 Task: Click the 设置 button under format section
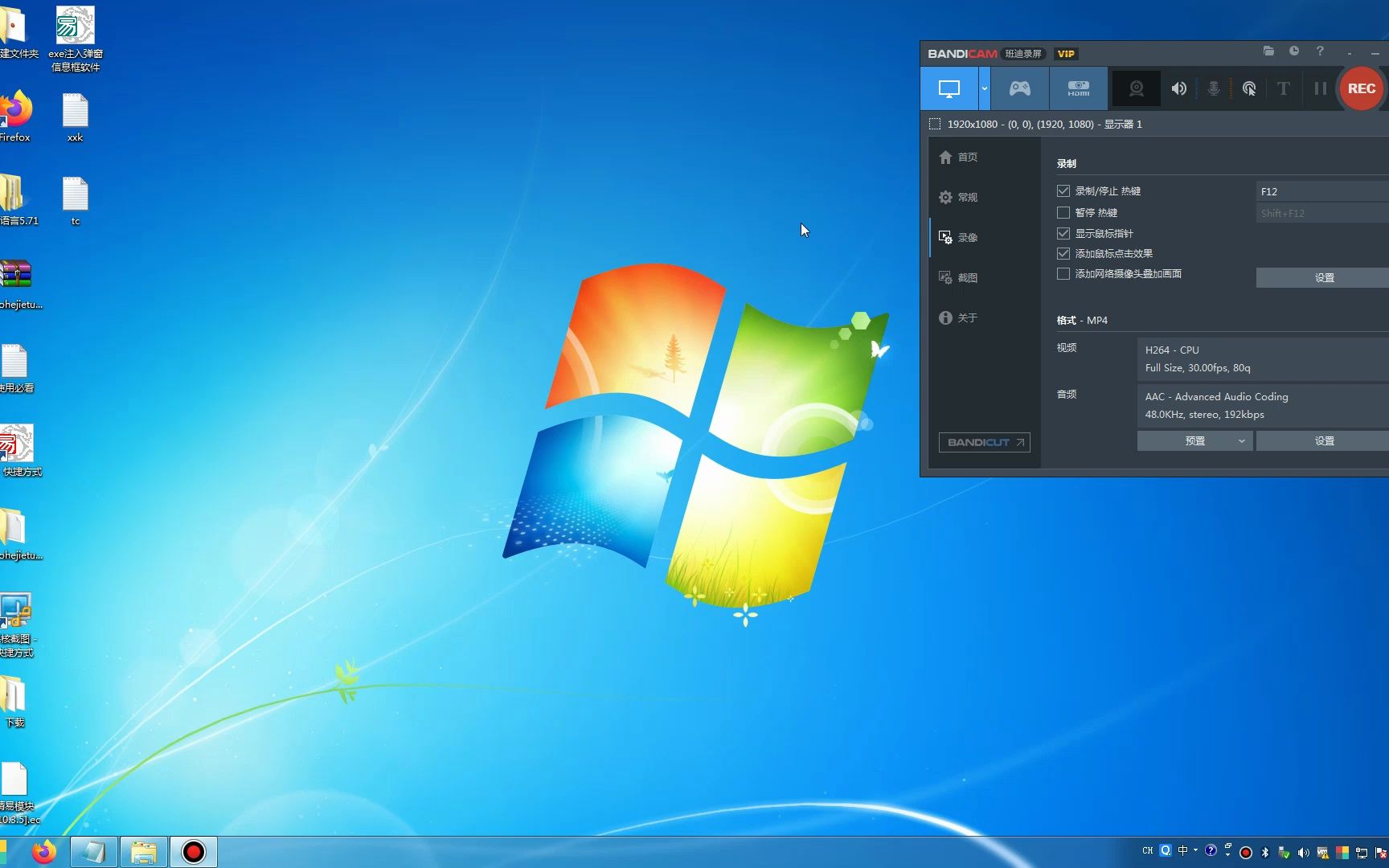pos(1322,441)
